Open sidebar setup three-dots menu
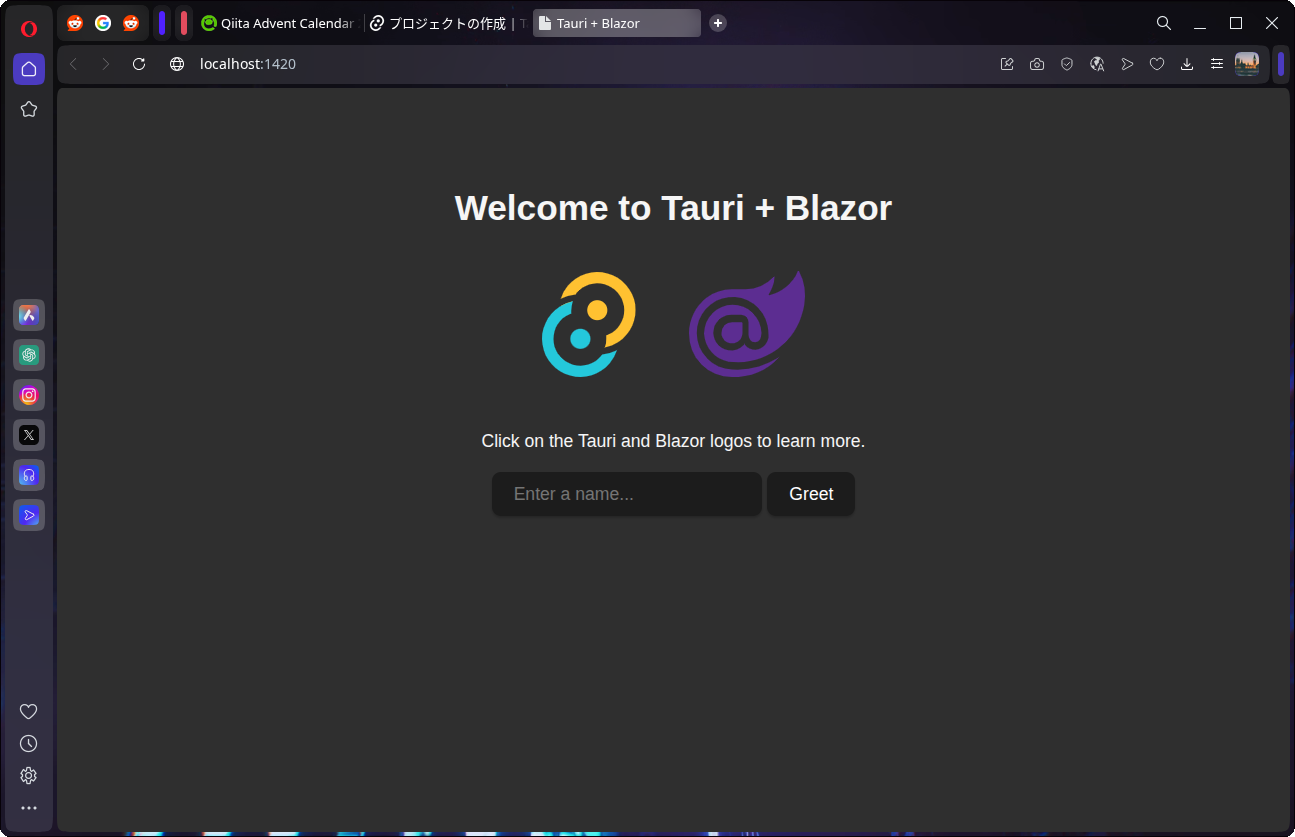Viewport: 1295px width, 837px height. (x=29, y=807)
